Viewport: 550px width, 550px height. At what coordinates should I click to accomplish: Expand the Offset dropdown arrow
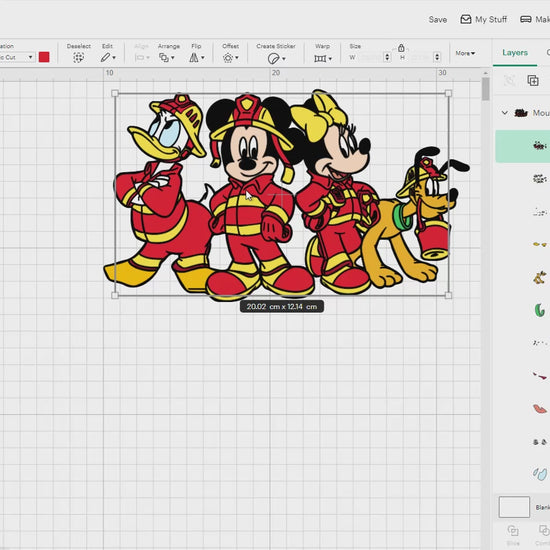[237, 58]
